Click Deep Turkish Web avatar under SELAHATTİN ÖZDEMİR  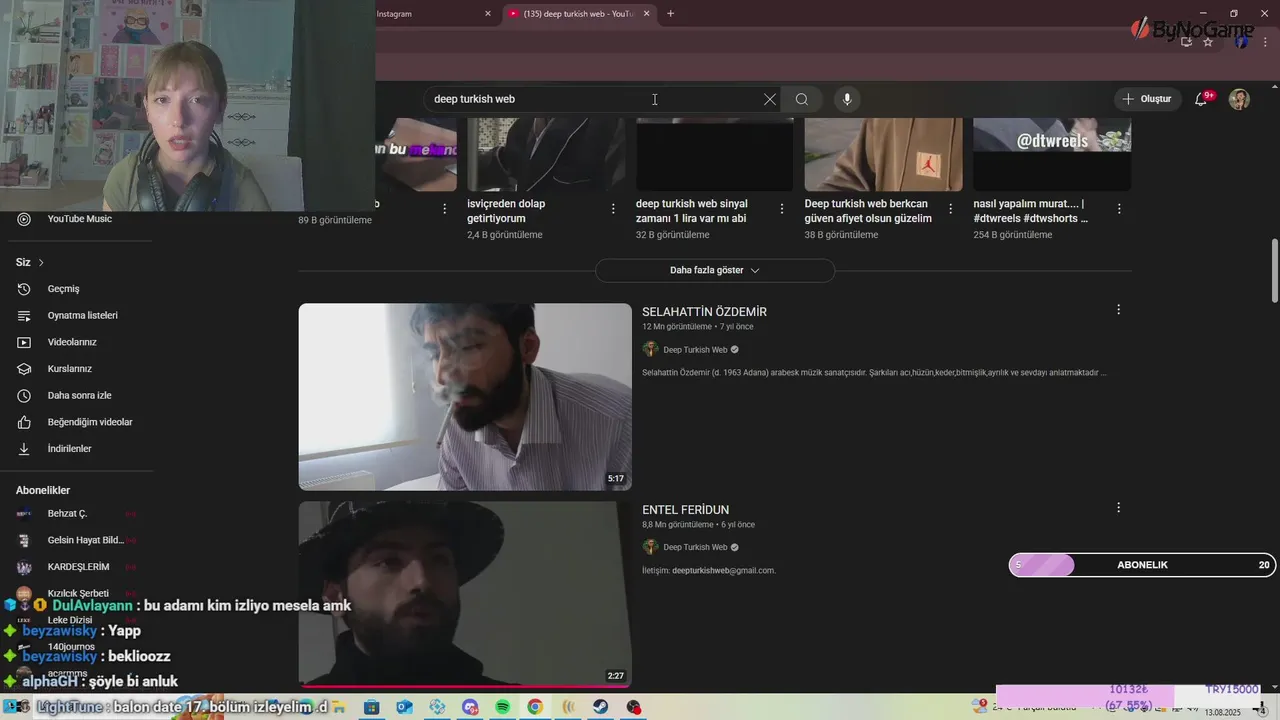650,349
